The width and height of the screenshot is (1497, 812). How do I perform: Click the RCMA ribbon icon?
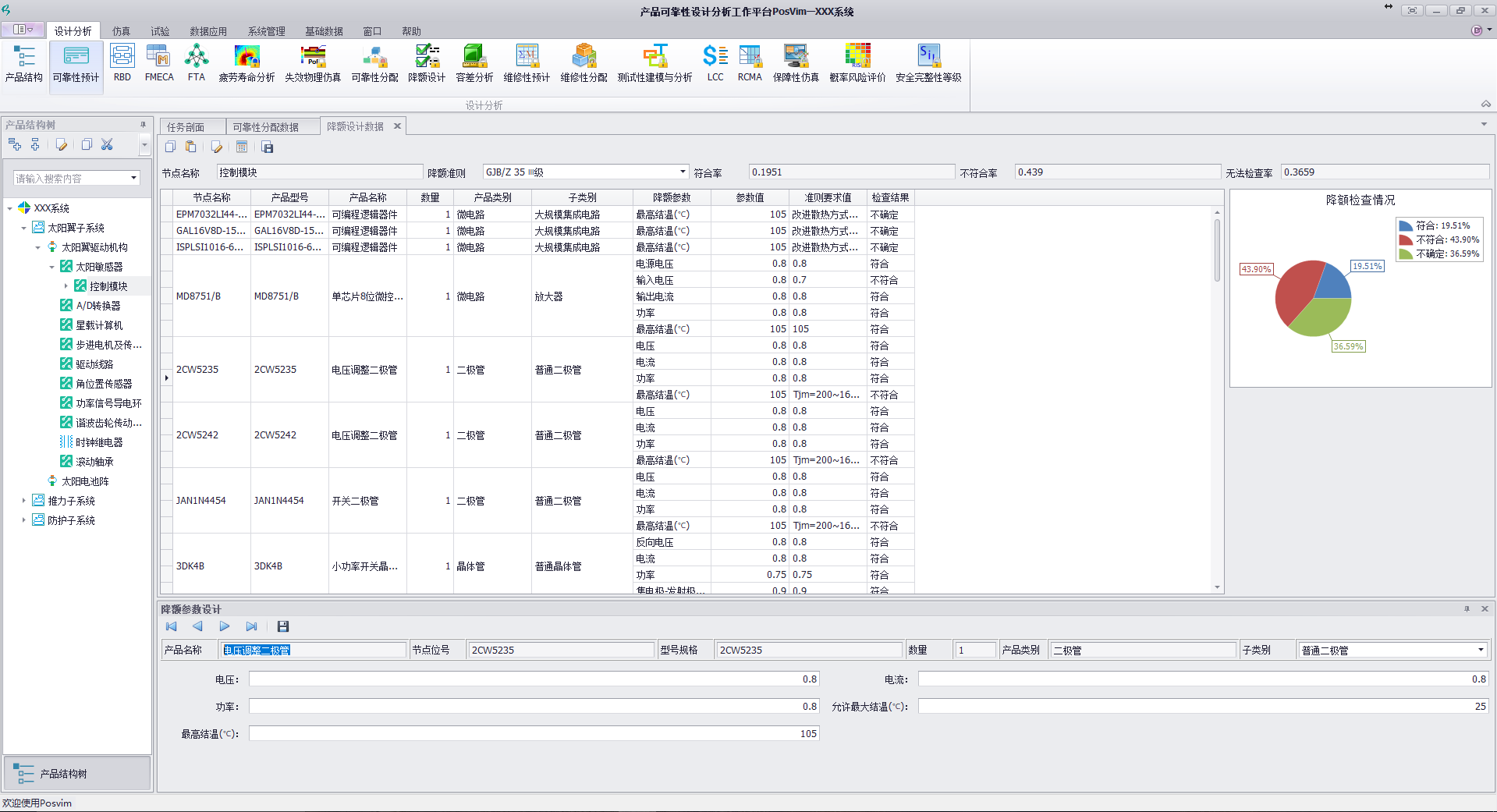(x=750, y=62)
